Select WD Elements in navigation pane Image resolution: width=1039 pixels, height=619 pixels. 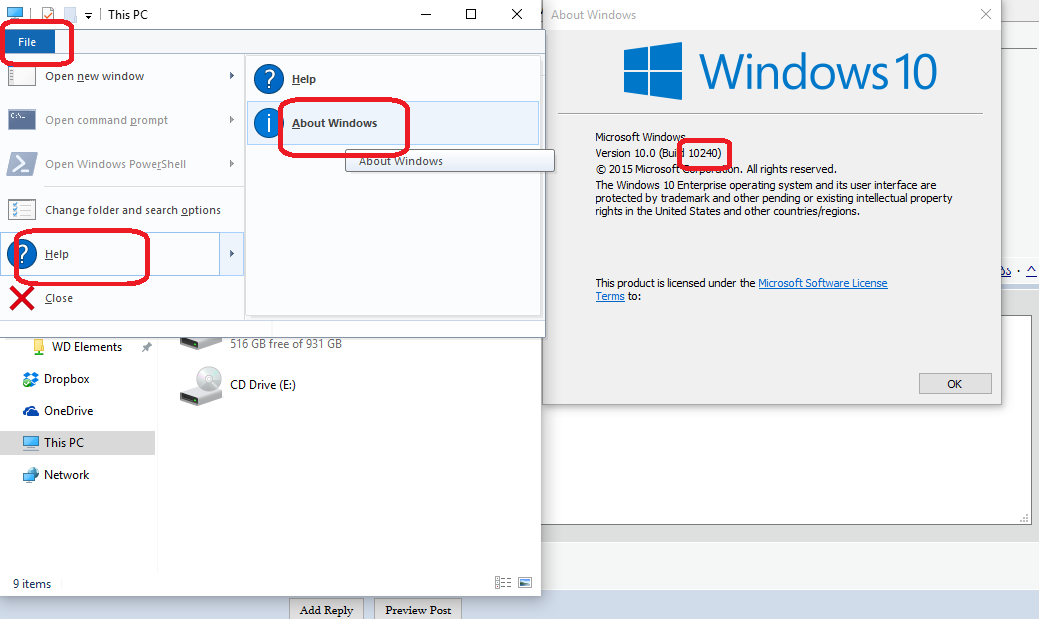click(87, 347)
